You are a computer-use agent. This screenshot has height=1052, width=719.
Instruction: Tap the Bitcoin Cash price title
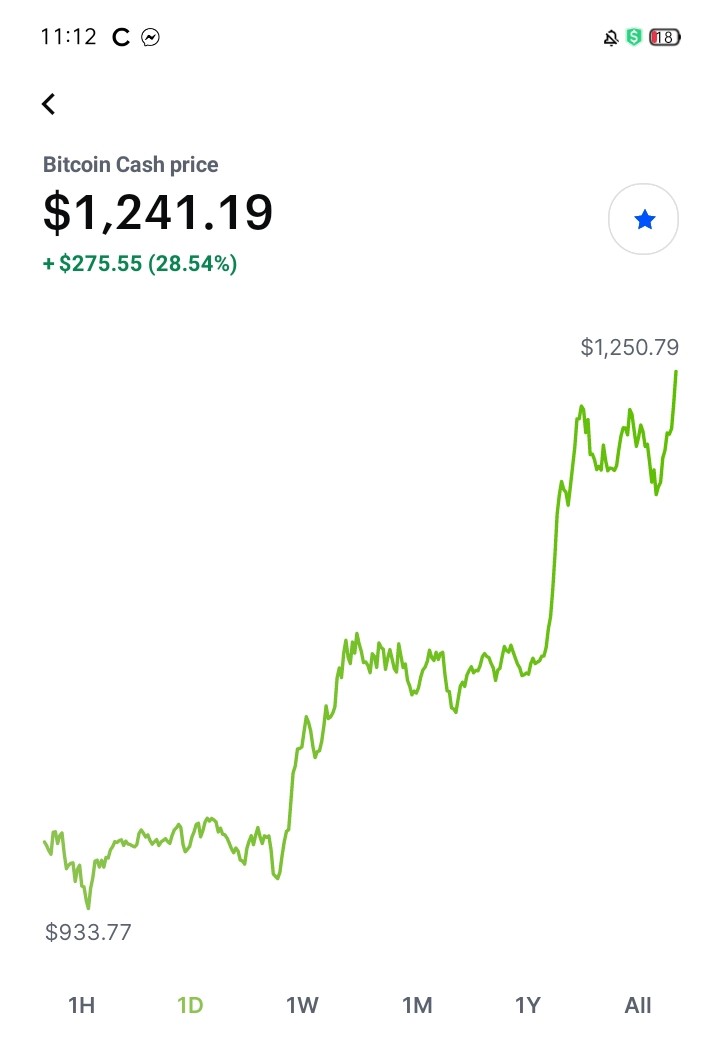[130, 164]
